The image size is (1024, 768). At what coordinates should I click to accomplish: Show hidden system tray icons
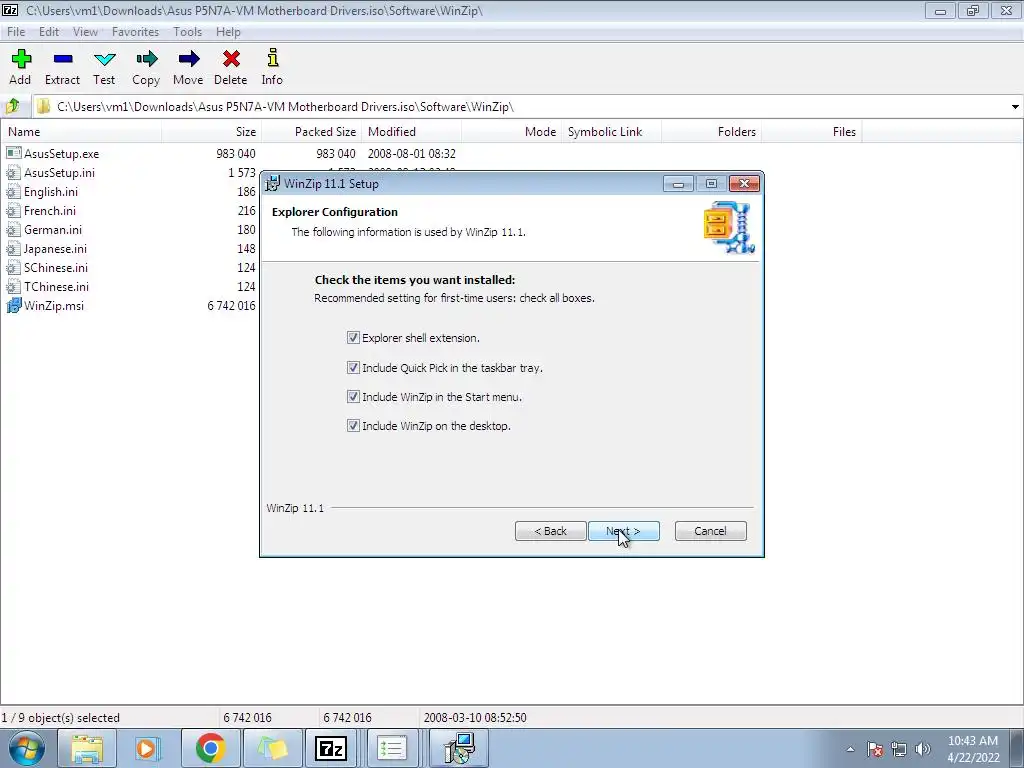850,749
